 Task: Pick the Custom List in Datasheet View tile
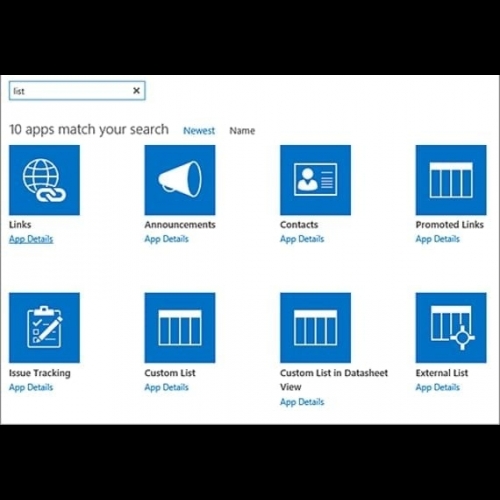pyautogui.click(x=315, y=328)
